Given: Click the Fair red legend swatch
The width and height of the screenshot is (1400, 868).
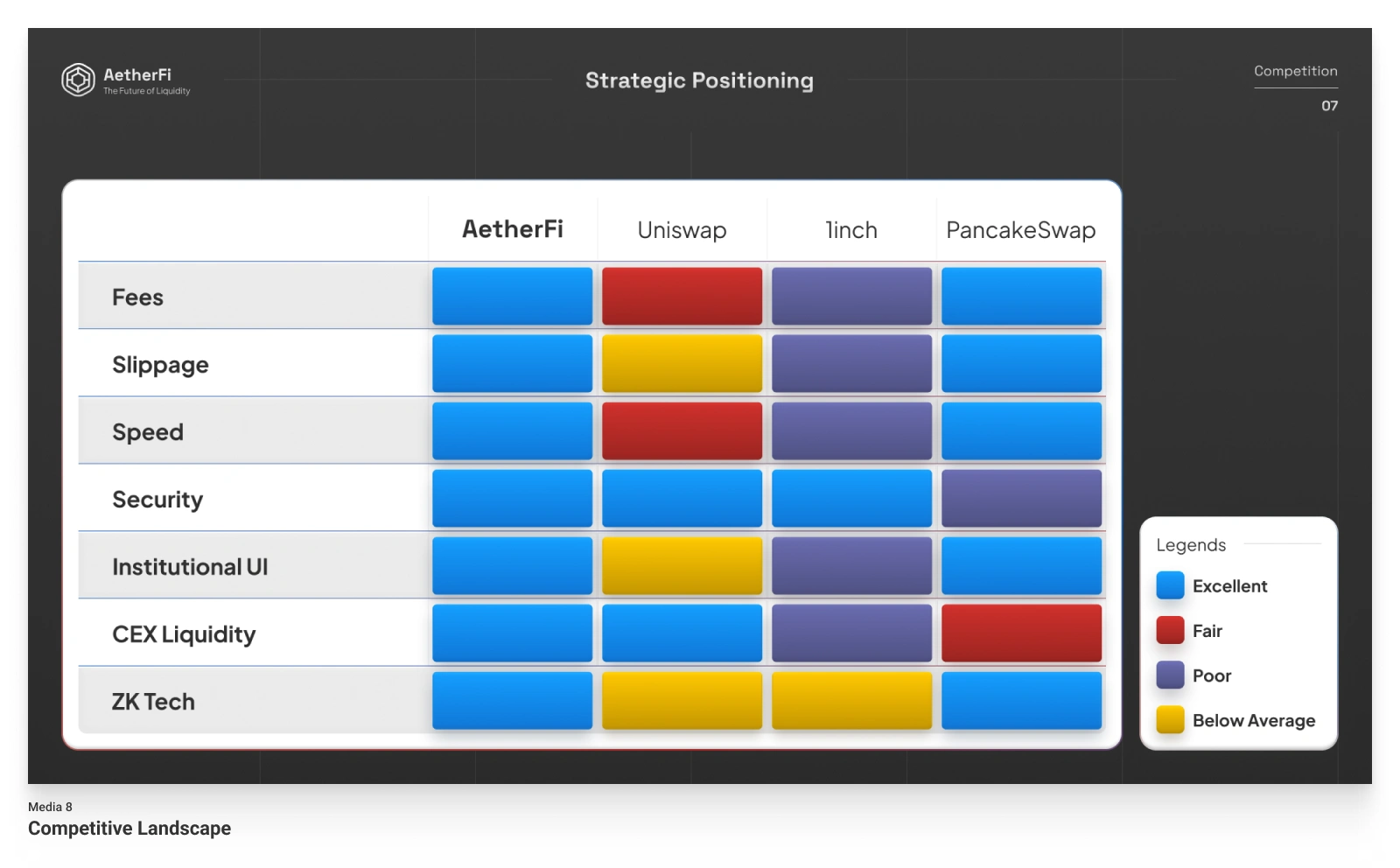Looking at the screenshot, I should point(1170,630).
